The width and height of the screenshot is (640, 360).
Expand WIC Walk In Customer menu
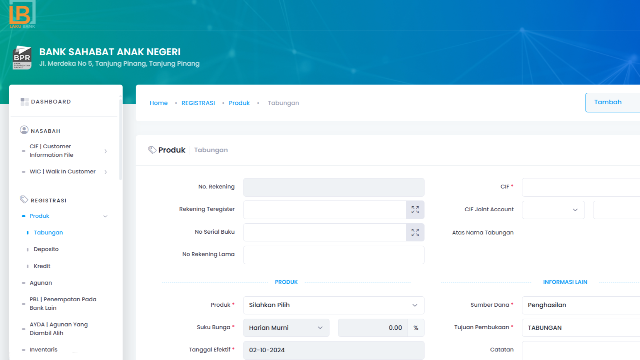[65, 171]
